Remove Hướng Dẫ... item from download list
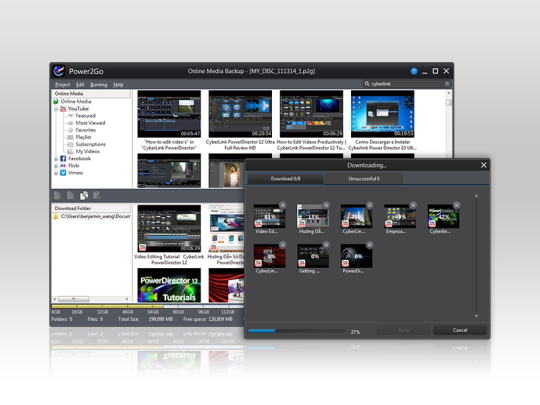Image resolution: width=540 pixels, height=405 pixels. pos(326,205)
